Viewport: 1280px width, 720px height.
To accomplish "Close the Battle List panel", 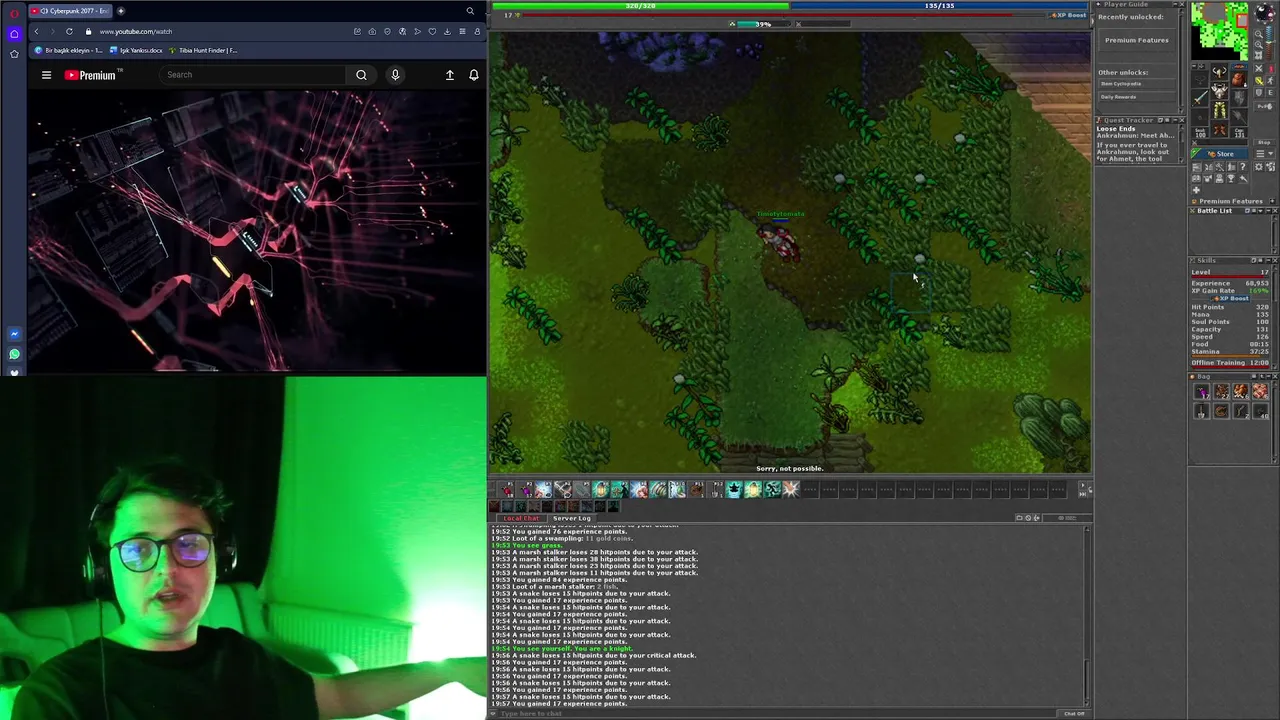I will pyautogui.click(x=1274, y=211).
